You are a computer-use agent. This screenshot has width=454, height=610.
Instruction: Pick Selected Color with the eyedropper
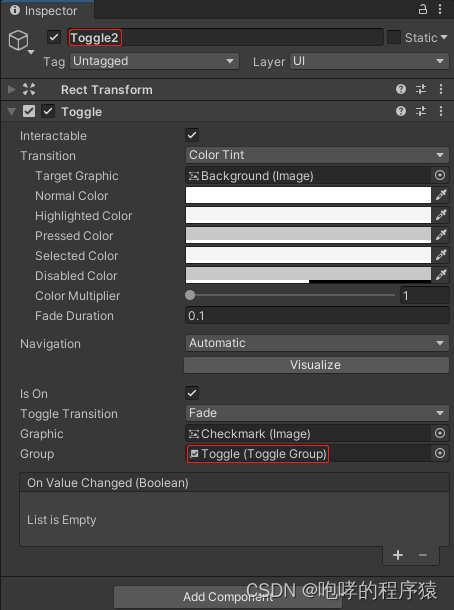(440, 255)
